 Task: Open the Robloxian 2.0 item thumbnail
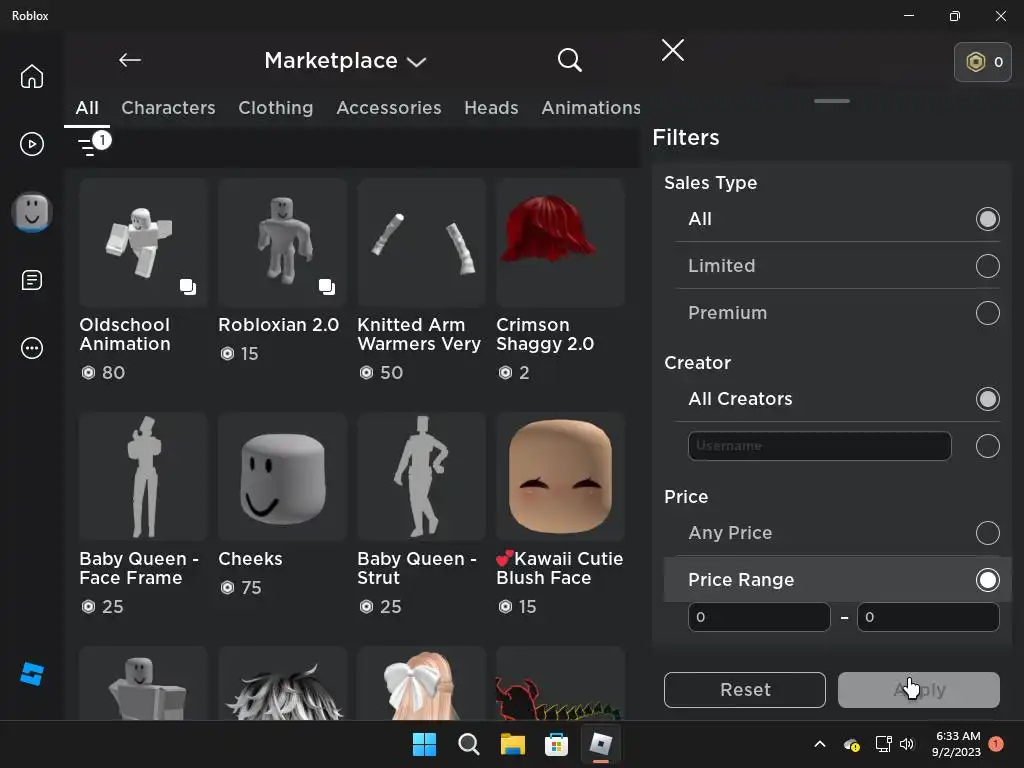(x=282, y=242)
